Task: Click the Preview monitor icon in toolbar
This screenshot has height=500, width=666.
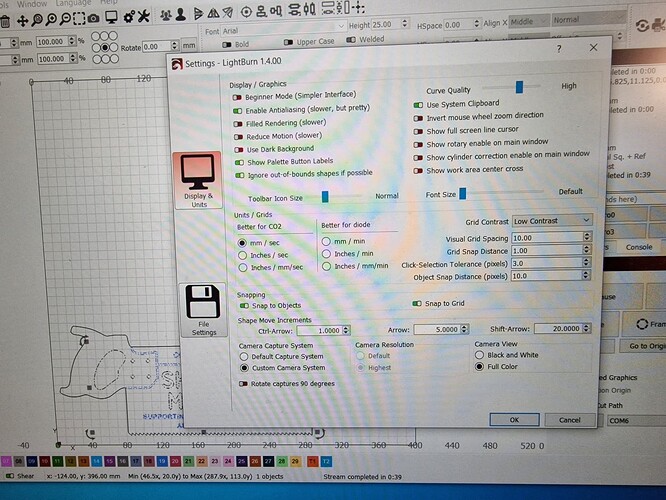Action: 111,17
